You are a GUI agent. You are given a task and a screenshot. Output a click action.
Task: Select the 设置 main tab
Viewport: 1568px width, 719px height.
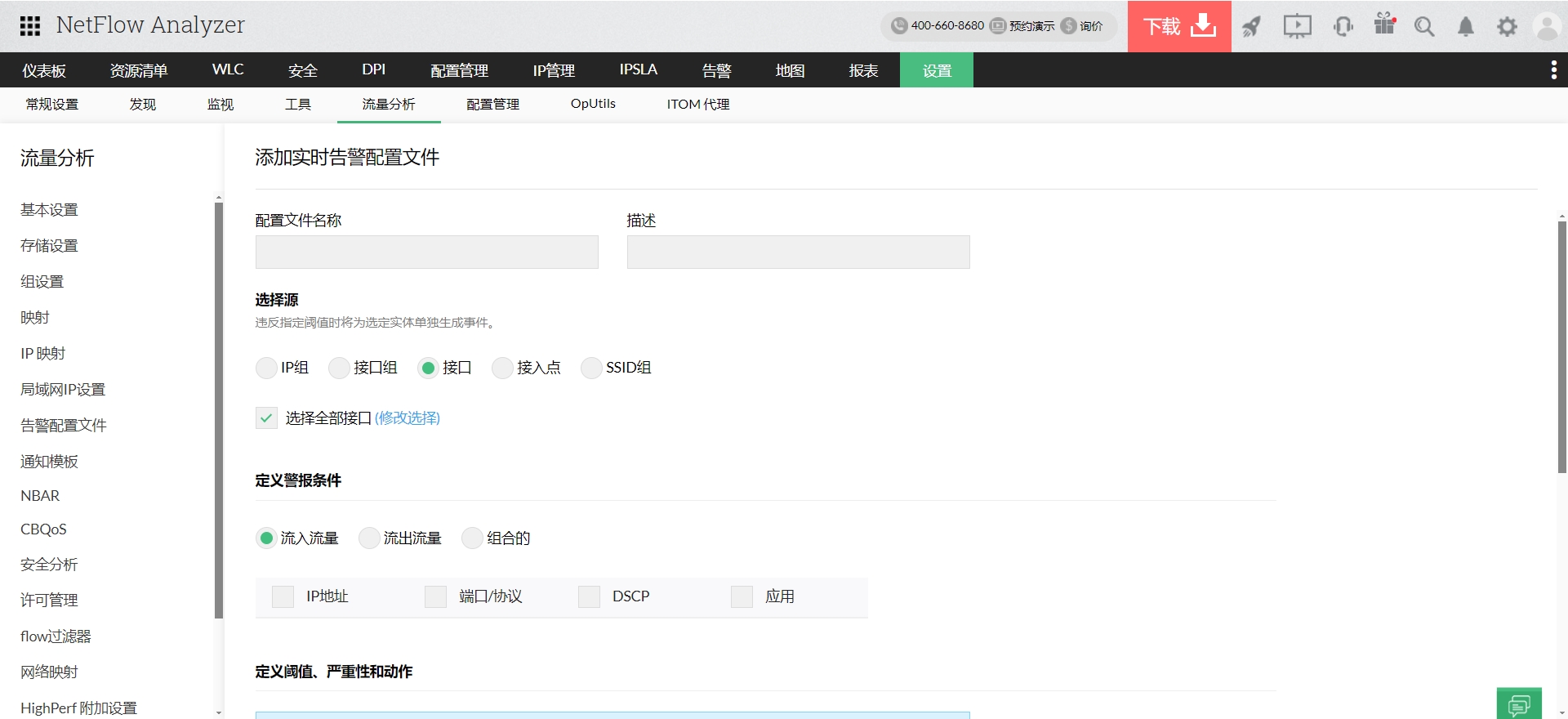click(x=937, y=70)
